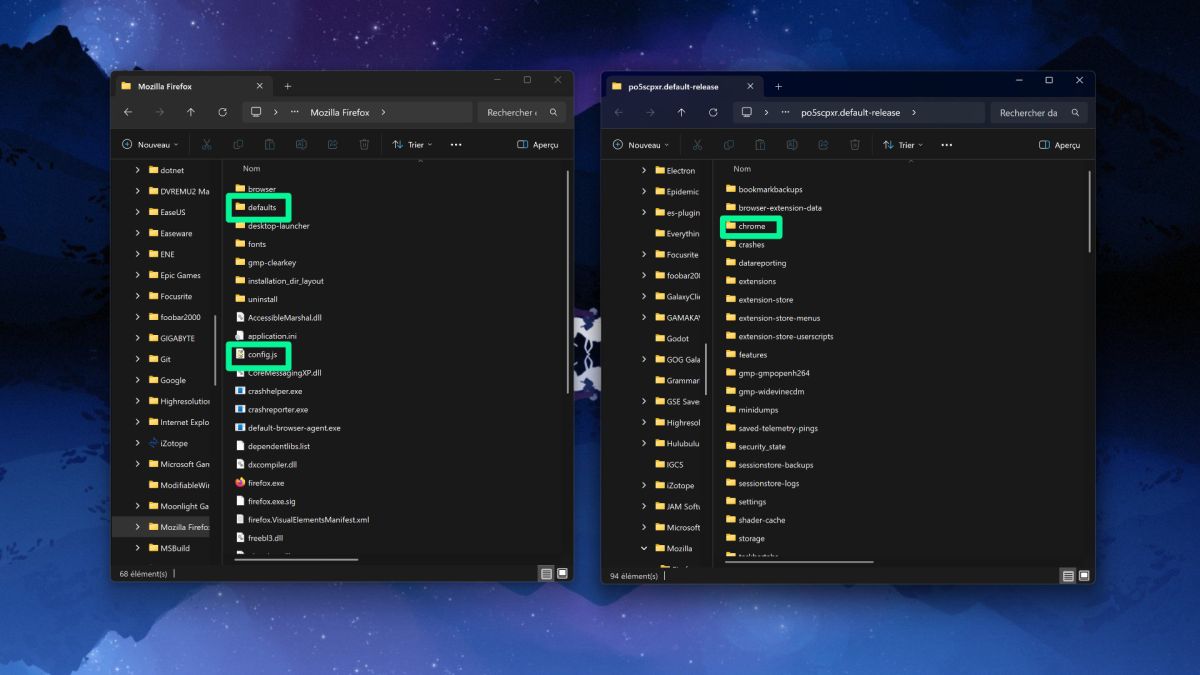The image size is (1200, 675).
Task: Open the Nouveau dropdown in po5scpxr.default-release window
Action: click(642, 145)
